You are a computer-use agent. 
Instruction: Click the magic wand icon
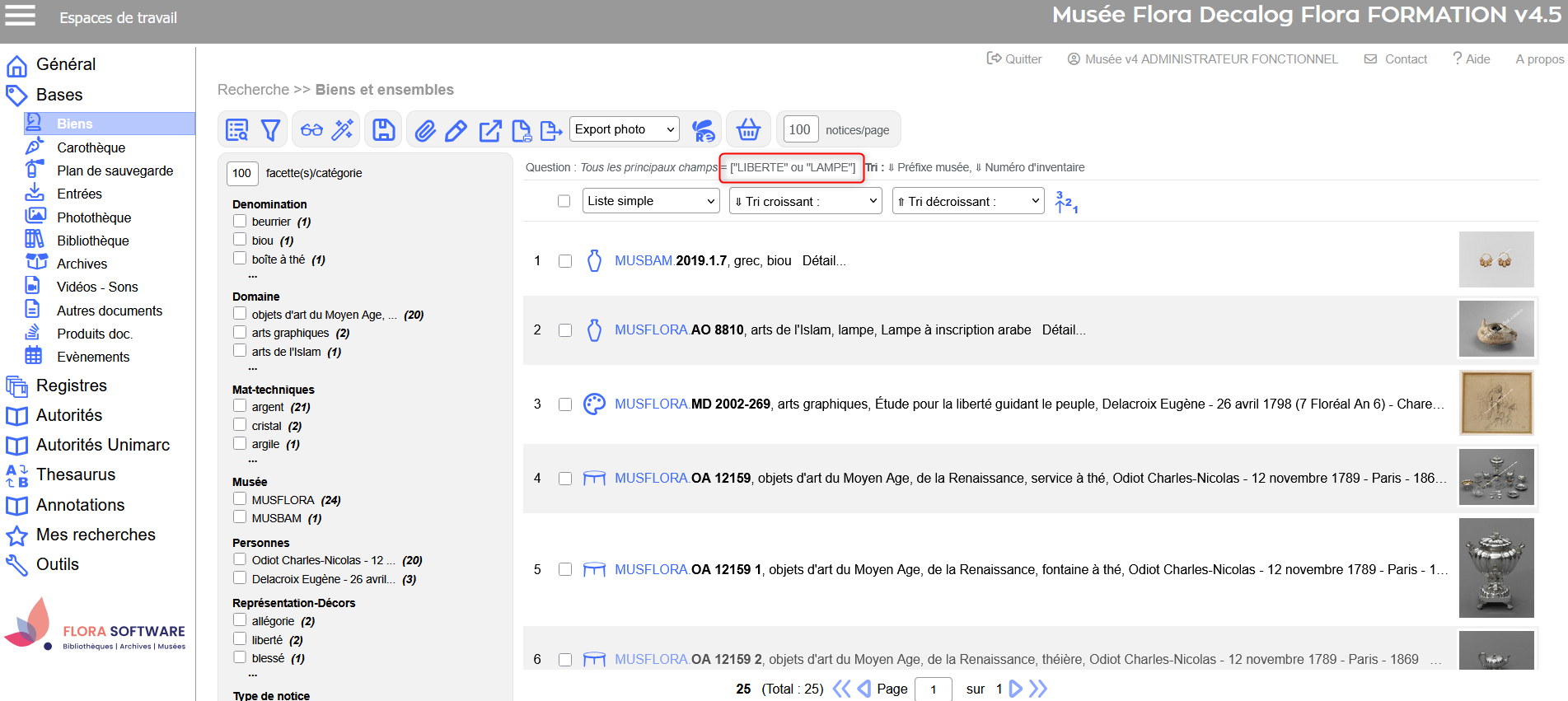pyautogui.click(x=343, y=129)
